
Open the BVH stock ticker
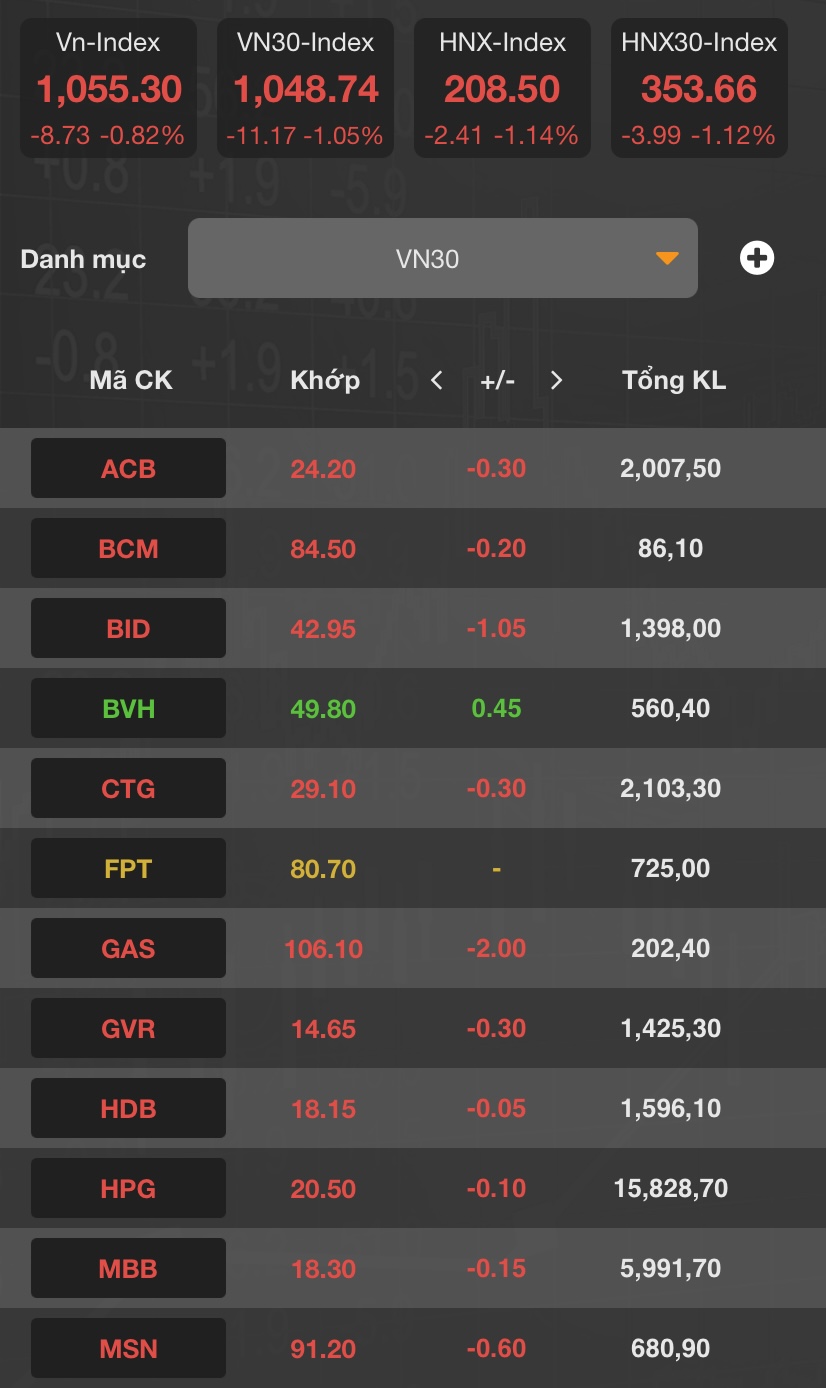[x=128, y=708]
